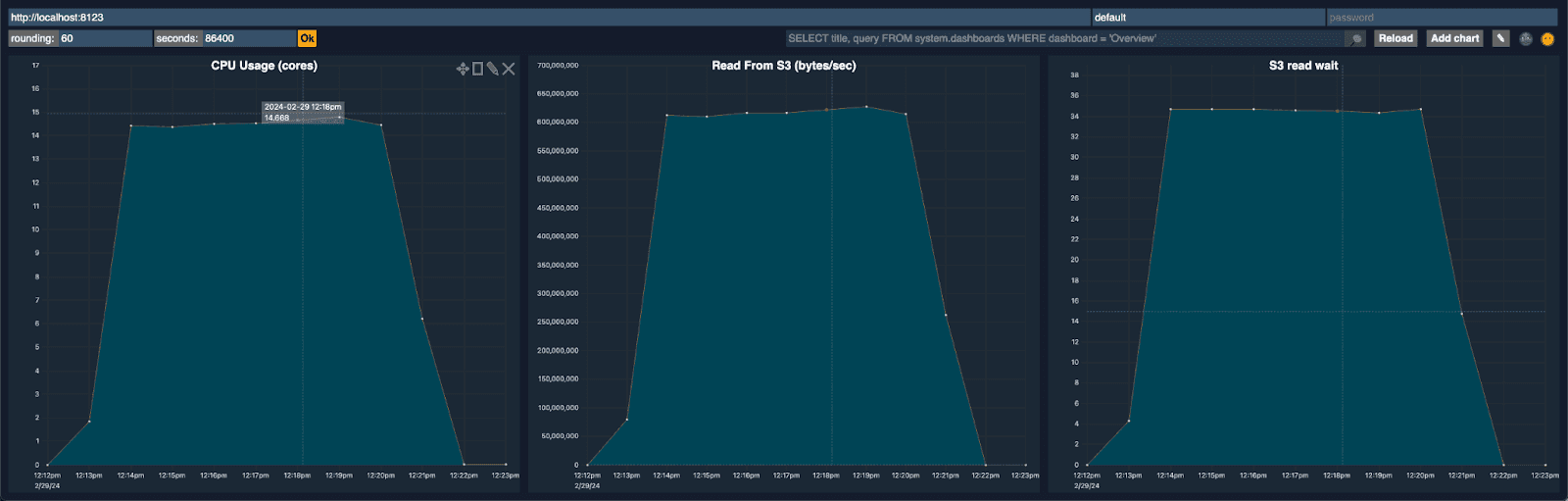Image resolution: width=1568 pixels, height=501 pixels.
Task: Focus the seconds value field
Action: [249, 38]
